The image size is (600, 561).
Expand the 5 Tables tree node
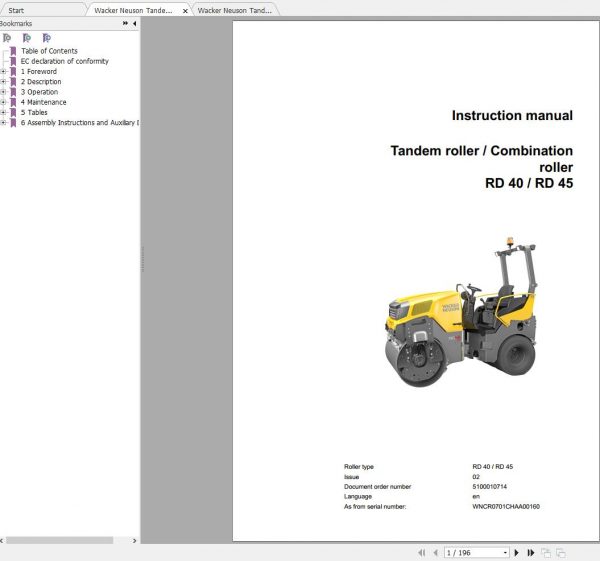tap(3, 113)
